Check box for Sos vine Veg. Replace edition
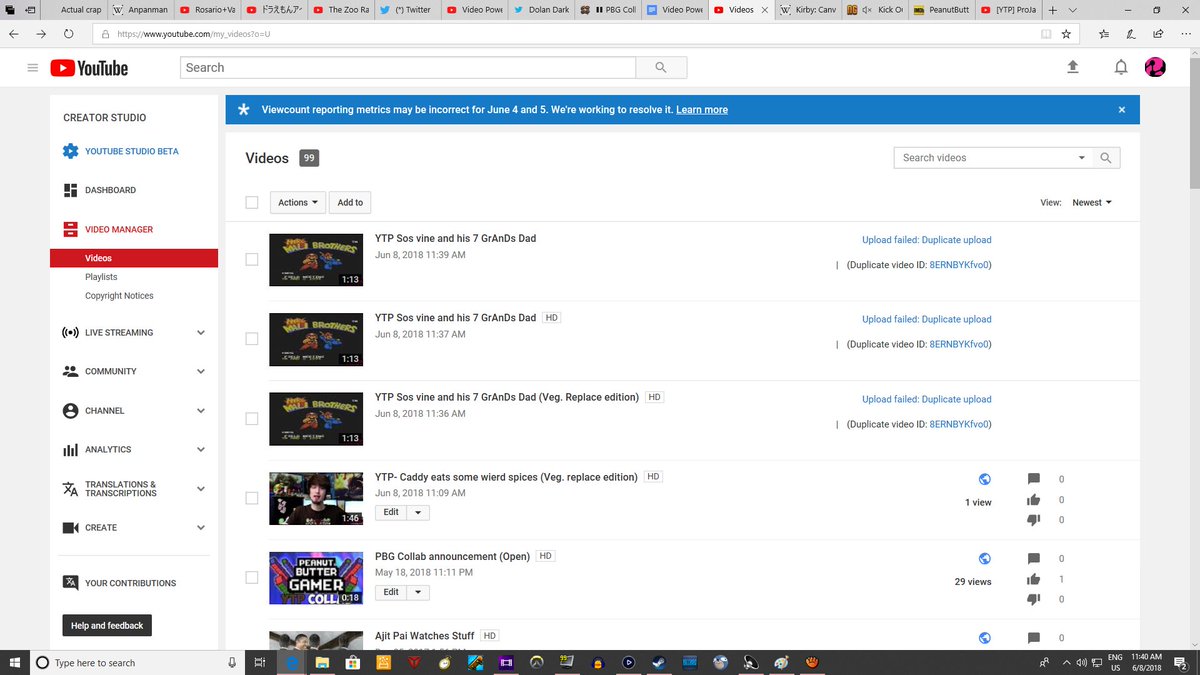 click(x=252, y=419)
